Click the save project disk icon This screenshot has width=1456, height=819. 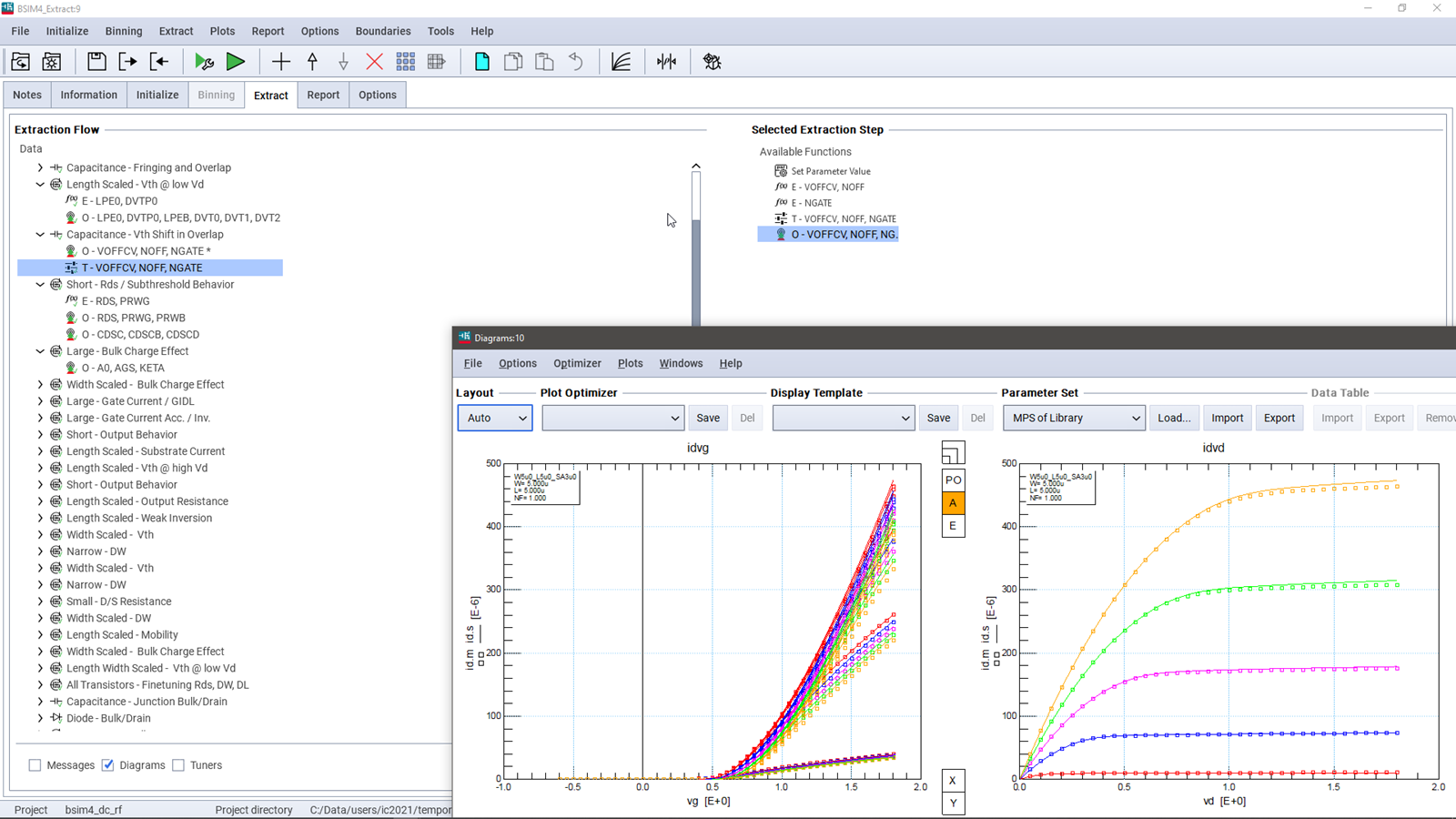tap(96, 61)
